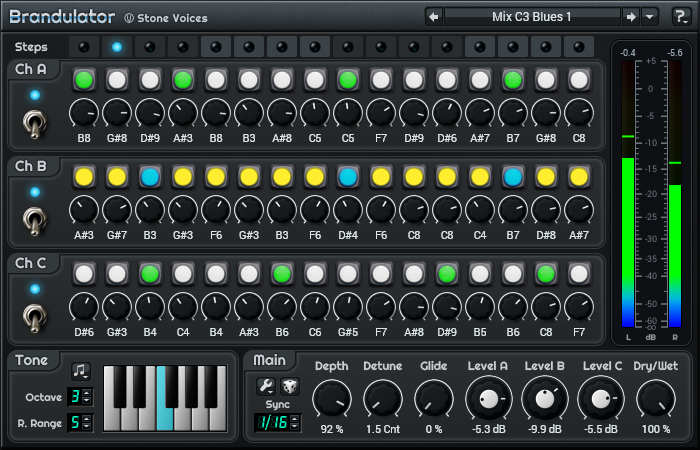Toggle Ch A first step pad above B8

tap(84, 80)
